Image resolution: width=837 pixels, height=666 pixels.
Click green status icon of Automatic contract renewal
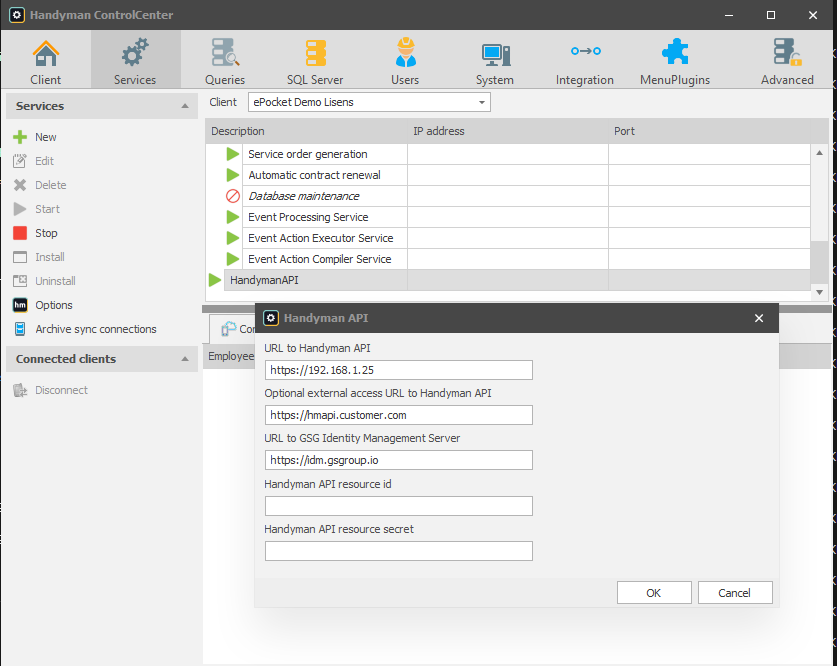(x=233, y=175)
